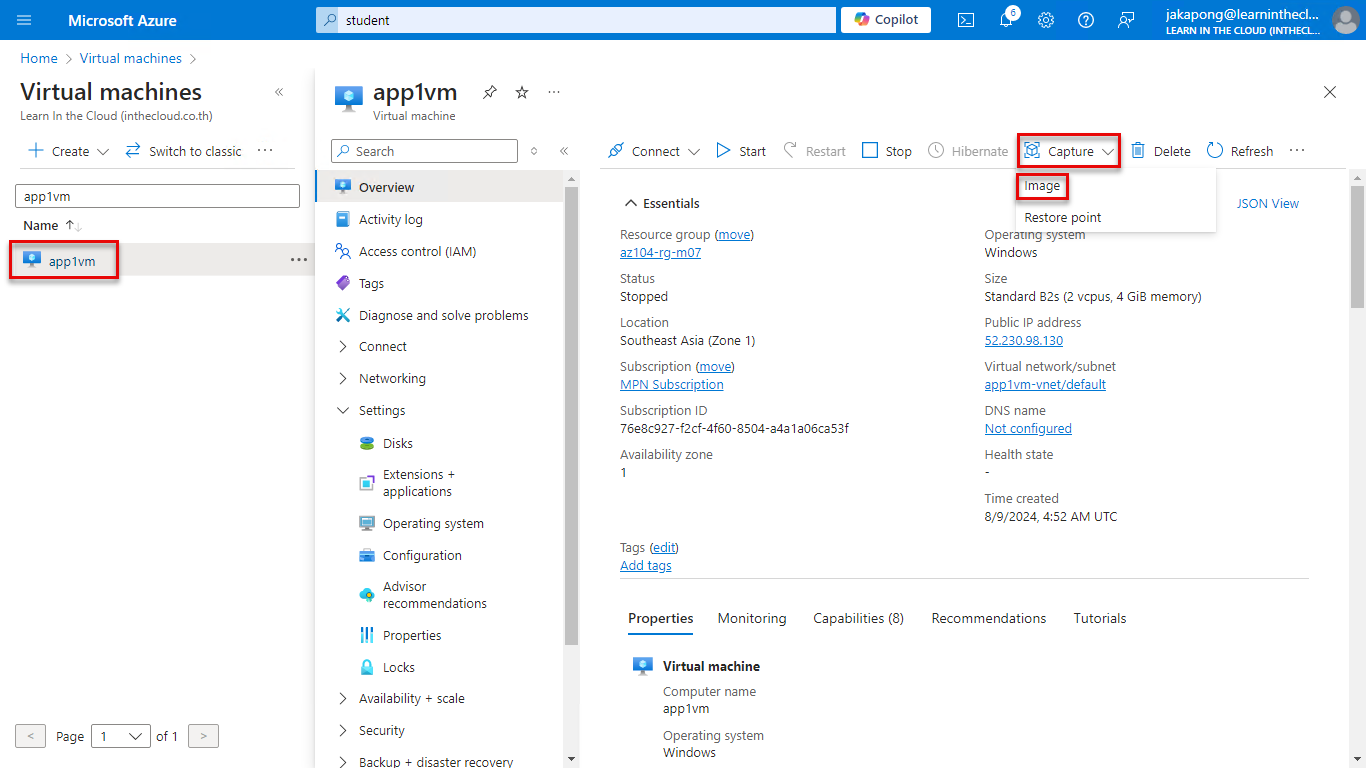Open more options beside app1vm title

pos(554,92)
